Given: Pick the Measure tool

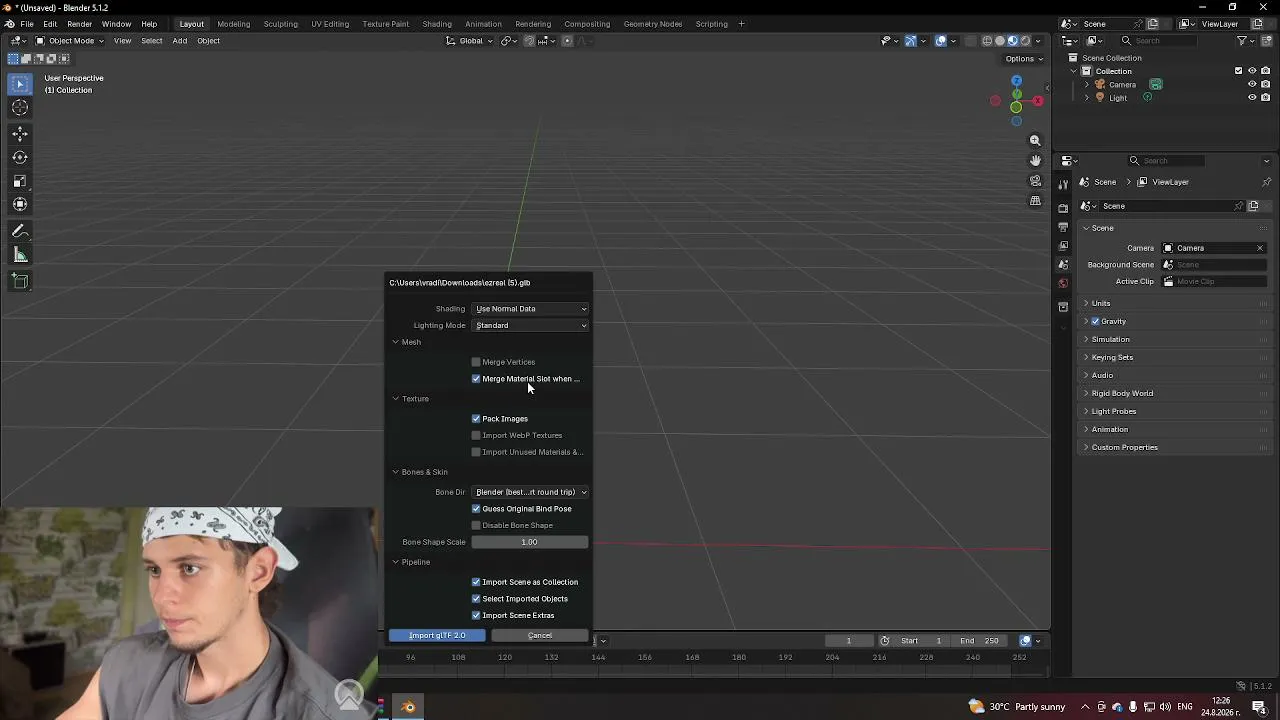Looking at the screenshot, I should pyautogui.click(x=20, y=255).
